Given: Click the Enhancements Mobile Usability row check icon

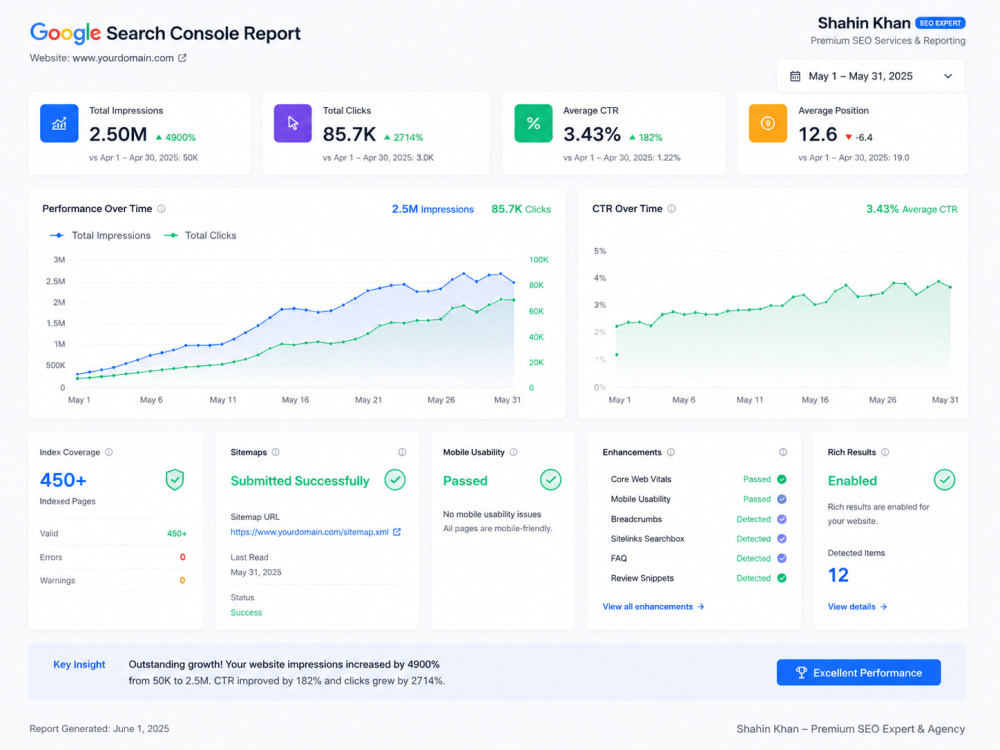Looking at the screenshot, I should click(x=782, y=499).
